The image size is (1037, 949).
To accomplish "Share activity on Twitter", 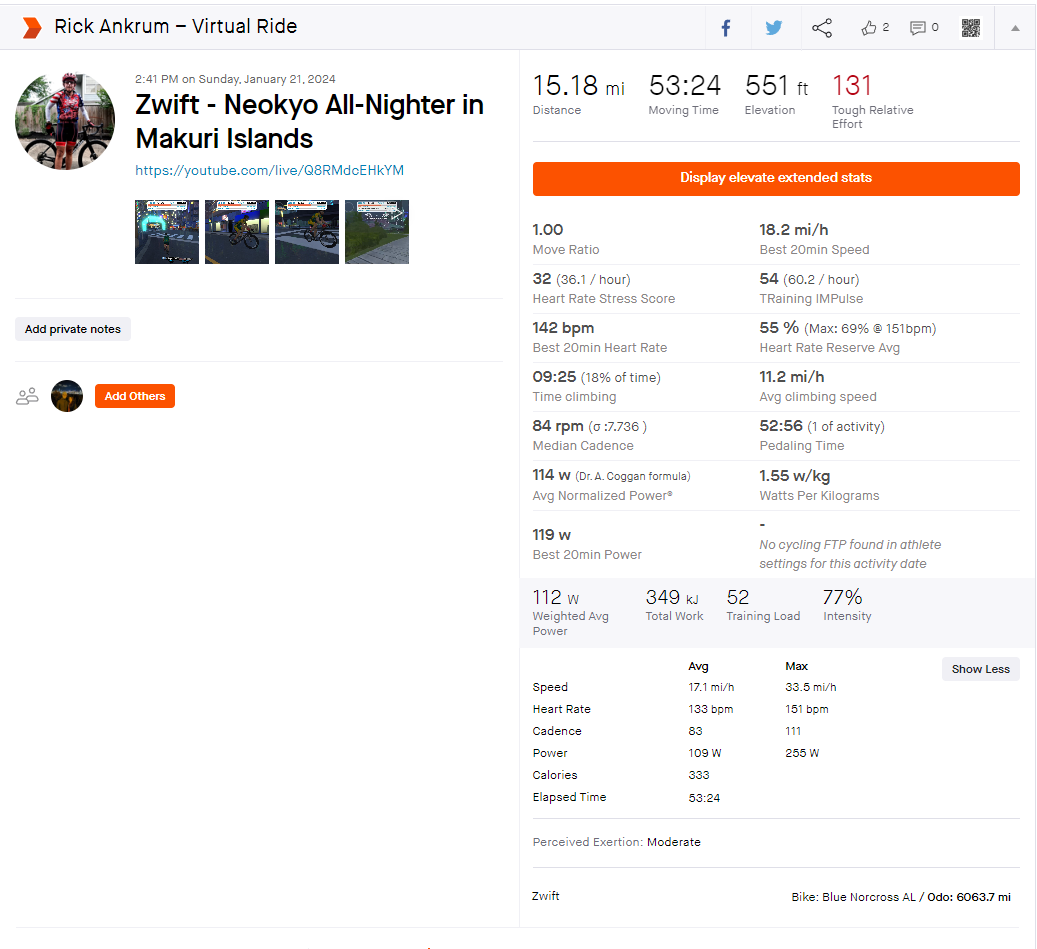I will [x=774, y=28].
